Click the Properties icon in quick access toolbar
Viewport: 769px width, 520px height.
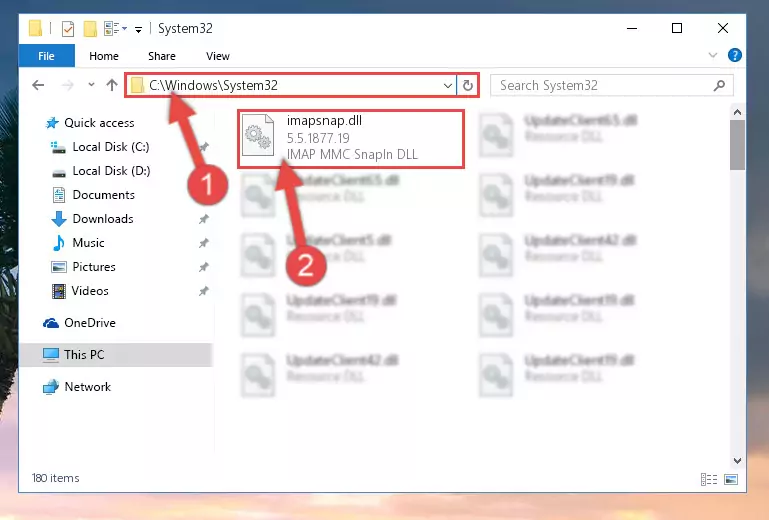tap(68, 29)
